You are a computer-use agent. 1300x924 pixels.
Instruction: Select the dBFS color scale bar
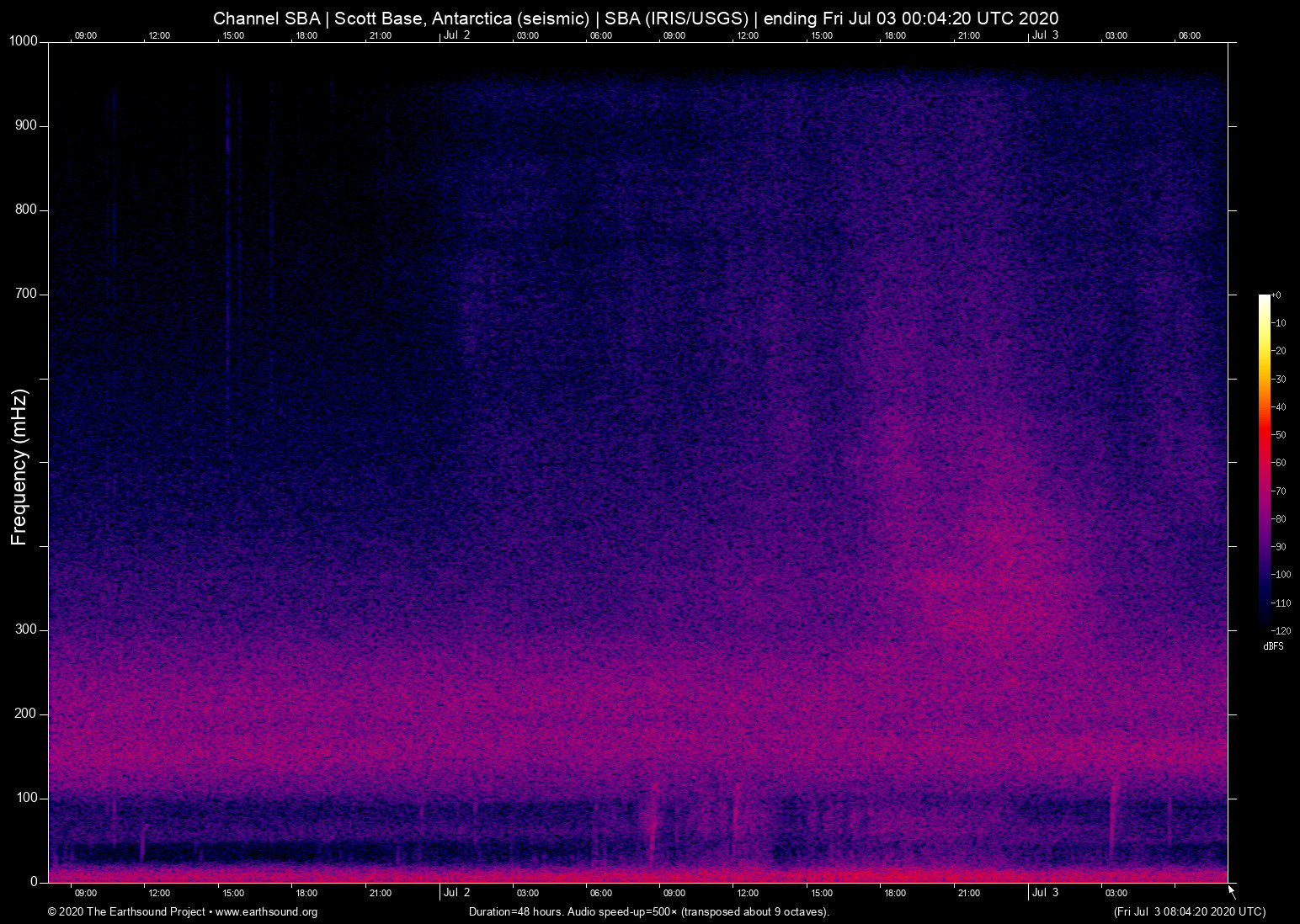[x=1264, y=463]
